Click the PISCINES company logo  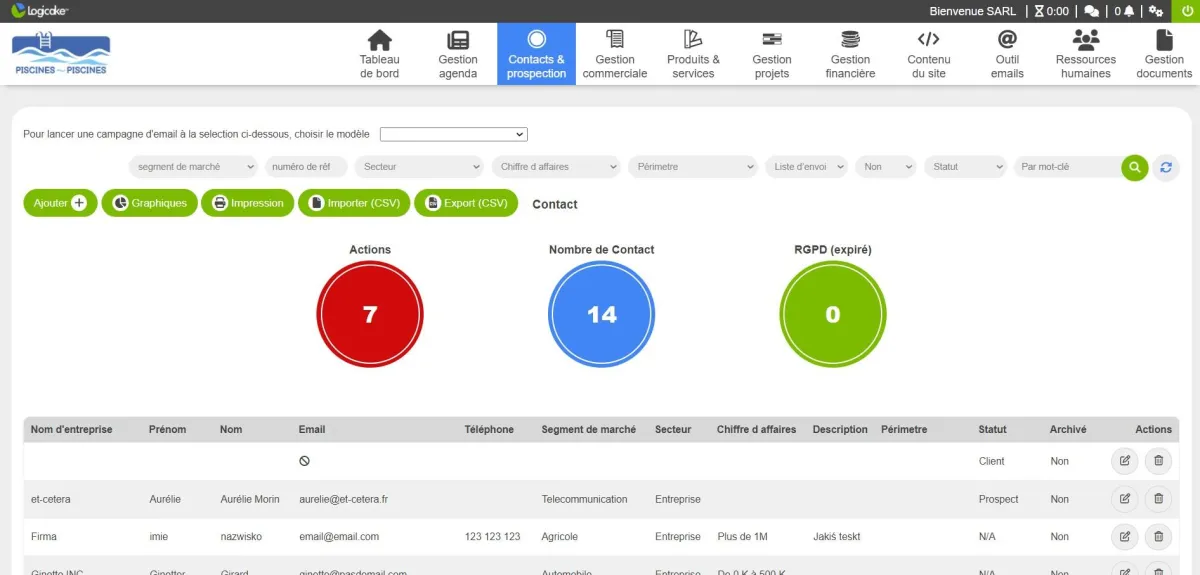[x=61, y=54]
